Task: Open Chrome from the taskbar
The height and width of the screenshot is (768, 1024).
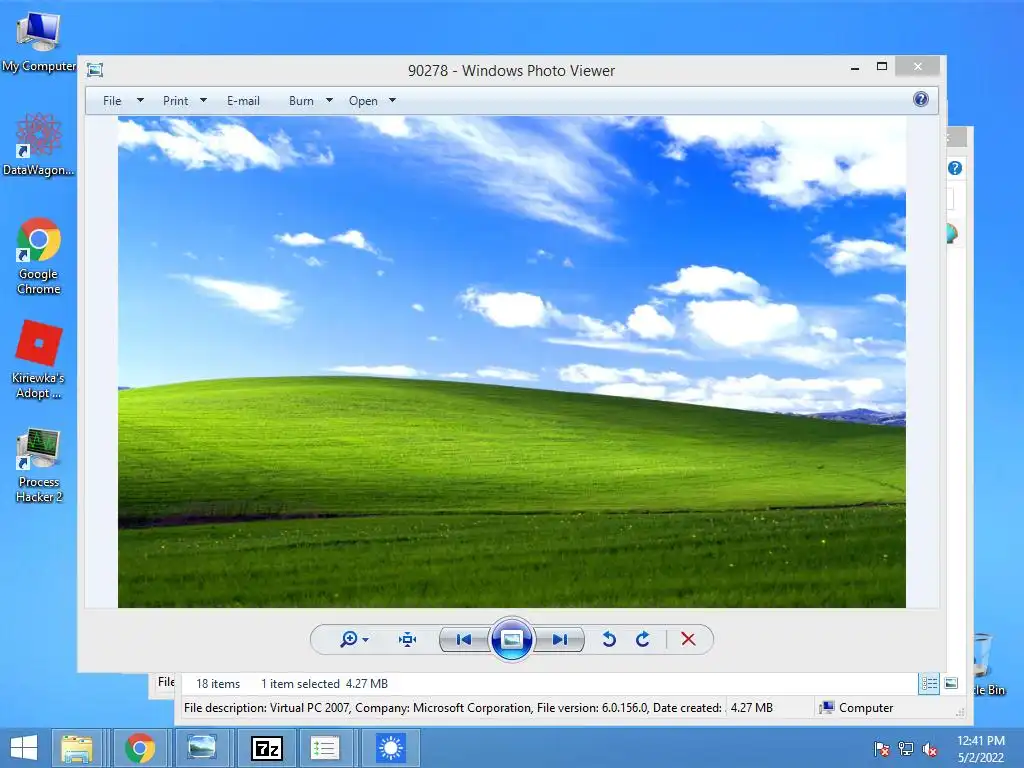Action: pos(140,748)
